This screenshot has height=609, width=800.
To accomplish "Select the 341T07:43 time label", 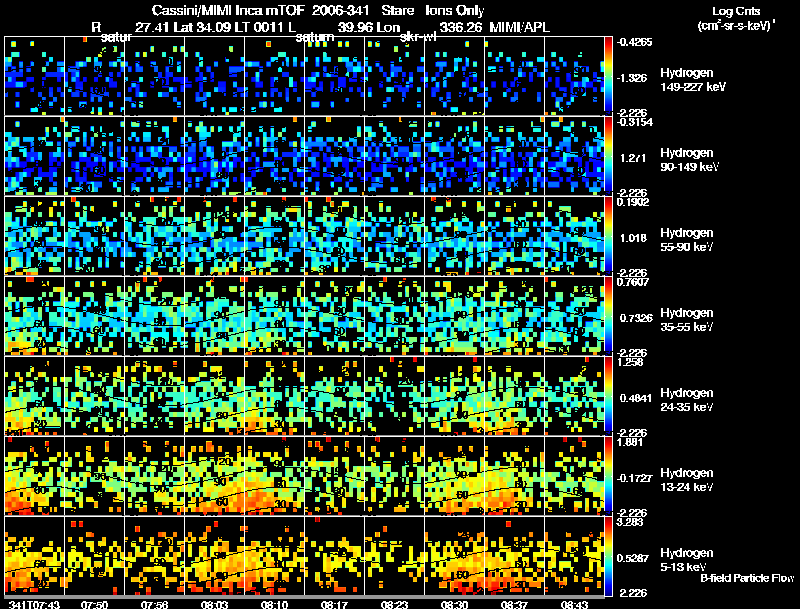I will click(34, 604).
